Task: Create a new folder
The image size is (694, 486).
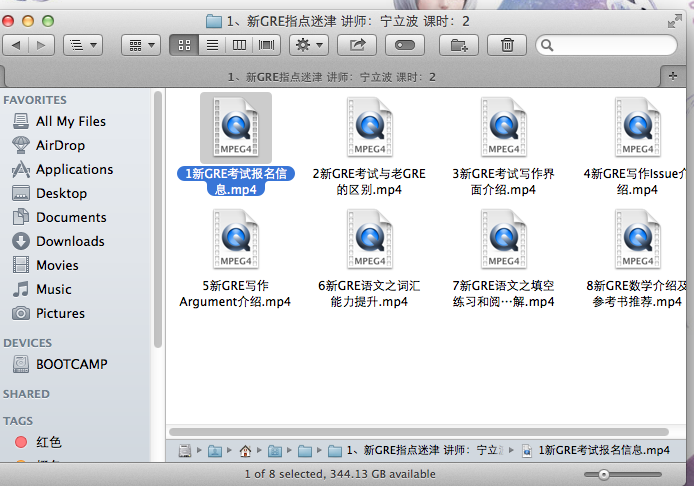Action: [x=459, y=45]
